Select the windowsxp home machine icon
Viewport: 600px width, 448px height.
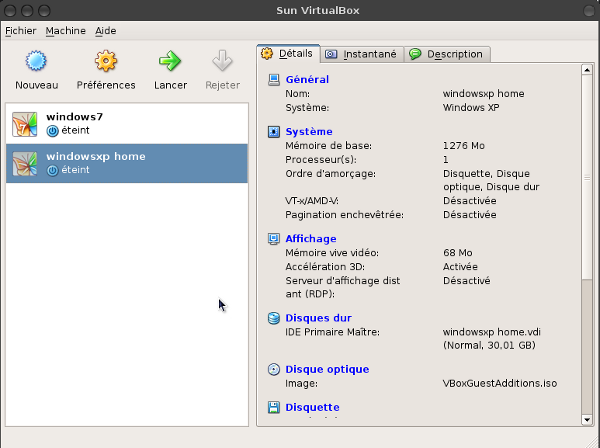(x=24, y=164)
